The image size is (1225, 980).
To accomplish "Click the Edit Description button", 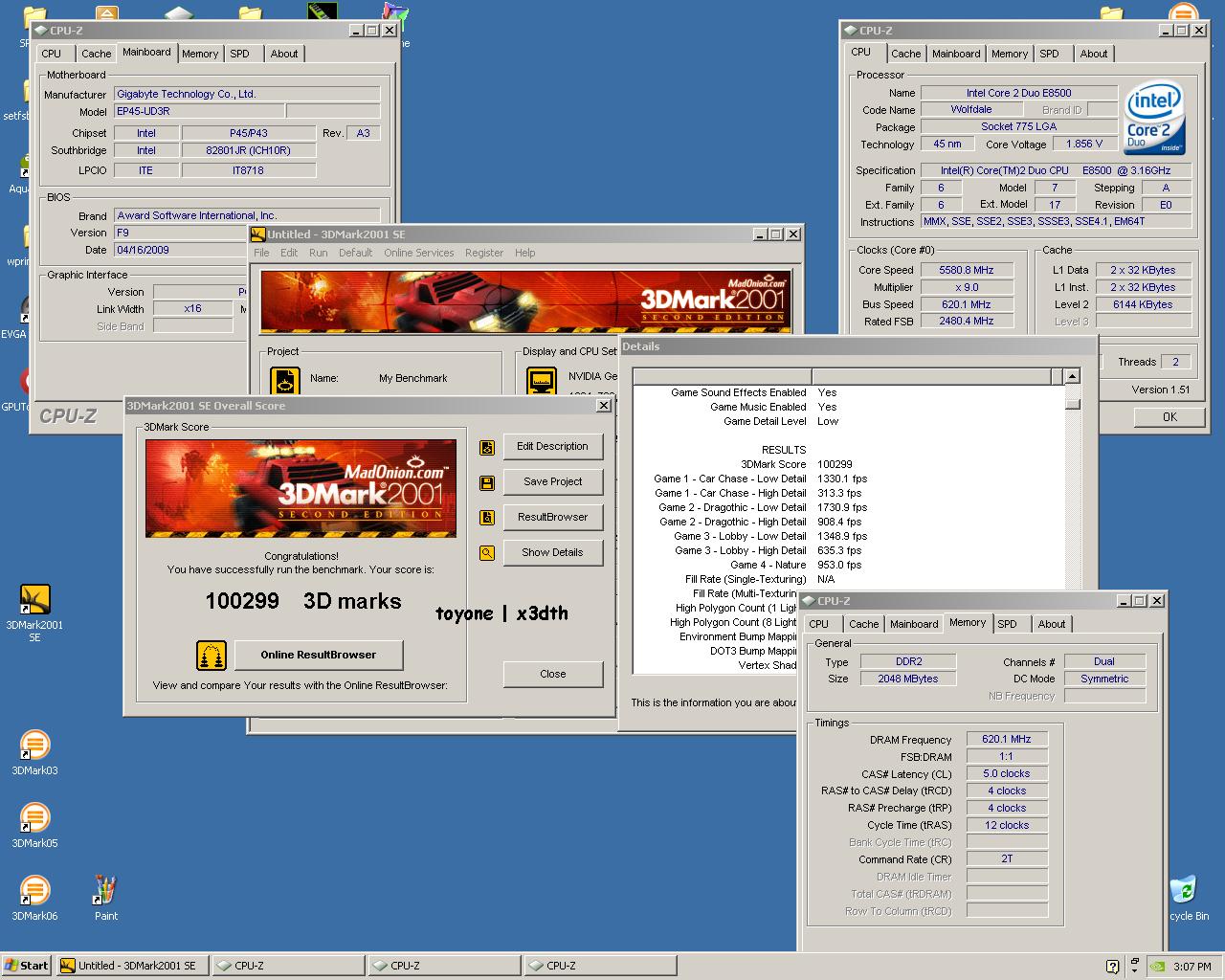I will click(x=553, y=446).
